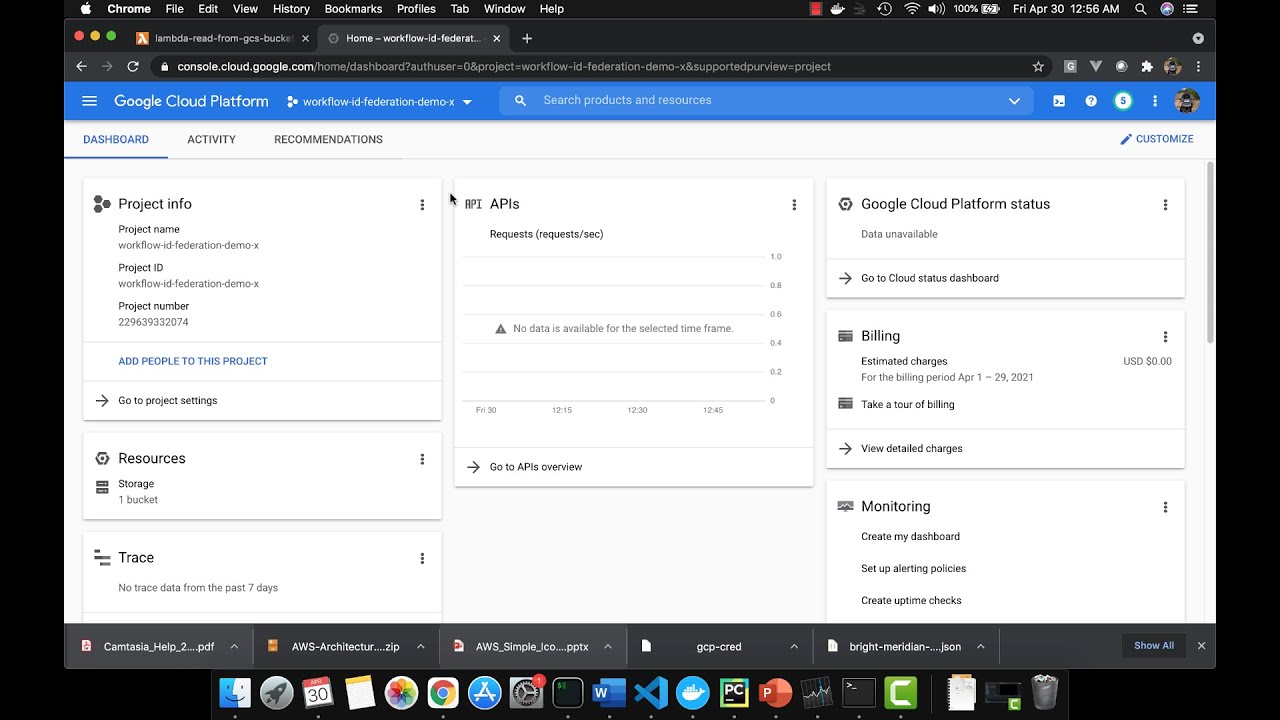Open Chrome three-dot menu
The width and height of the screenshot is (1280, 720).
pos(1198,66)
